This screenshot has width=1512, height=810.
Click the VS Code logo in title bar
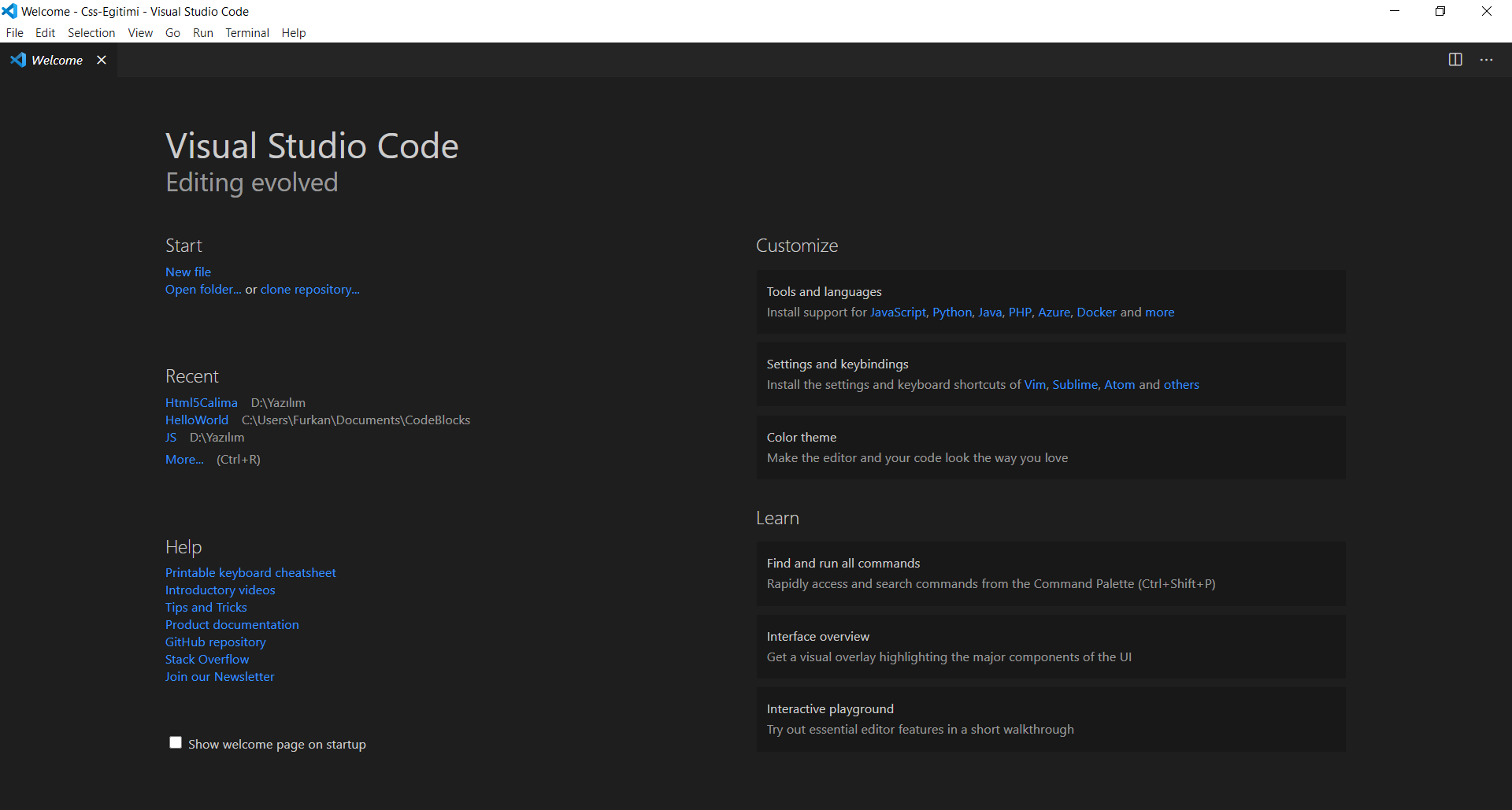point(9,11)
